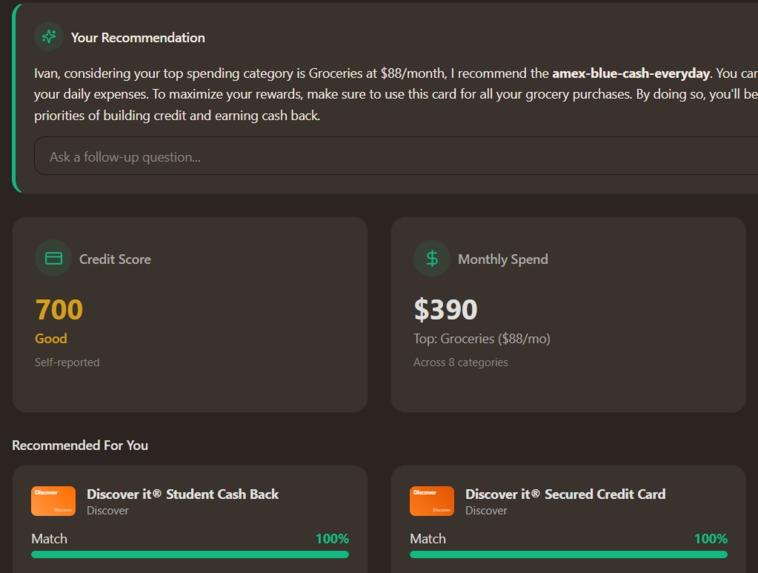The image size is (758, 573).
Task: Click the 'Good' credit rating label
Action: click(51, 338)
